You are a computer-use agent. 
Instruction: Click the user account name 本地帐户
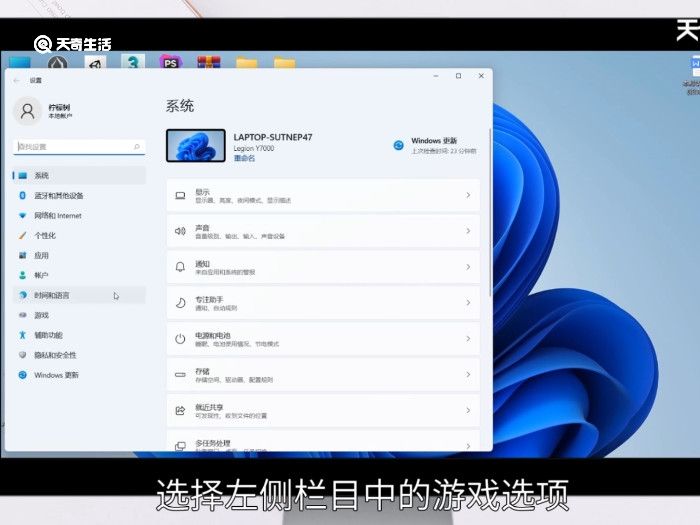[x=60, y=116]
